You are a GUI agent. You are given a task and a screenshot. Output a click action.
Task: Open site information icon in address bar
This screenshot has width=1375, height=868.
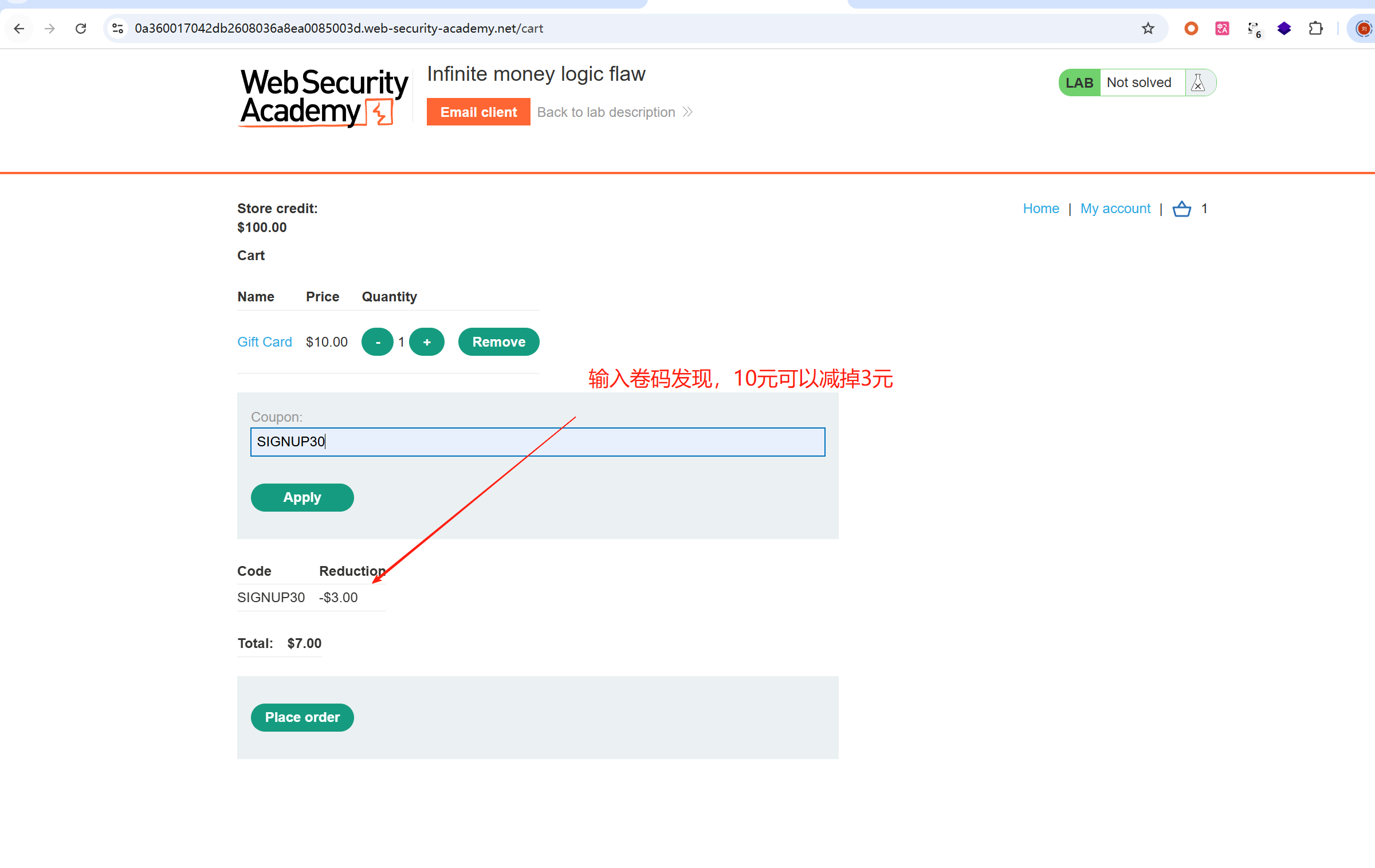tap(118, 29)
